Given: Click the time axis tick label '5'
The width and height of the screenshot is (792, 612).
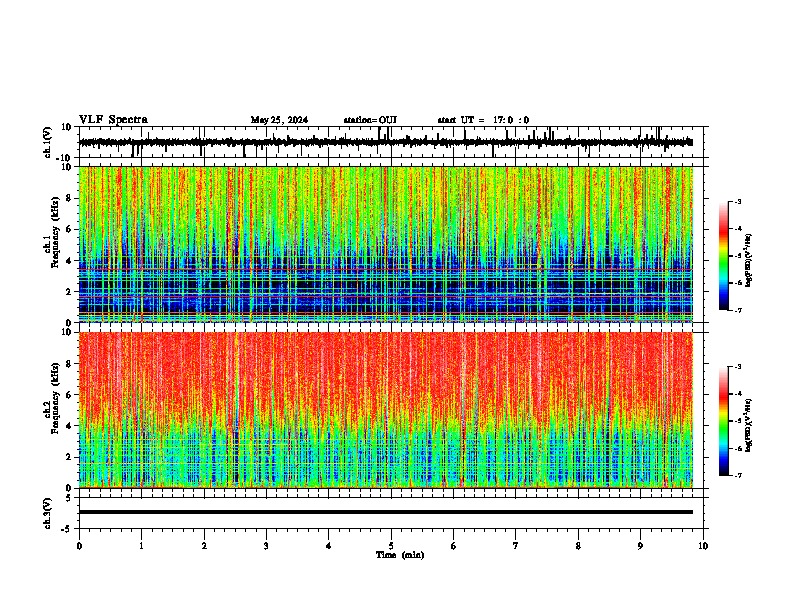Looking at the screenshot, I should tap(391, 546).
